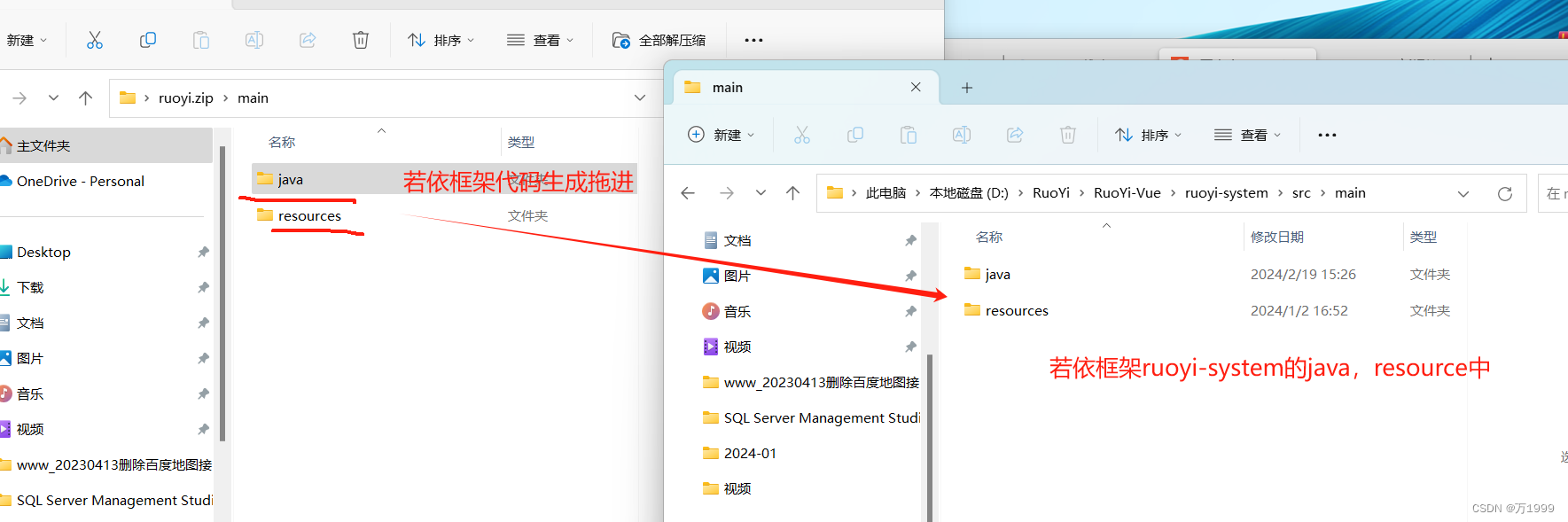The width and height of the screenshot is (1568, 522).
Task: Click ruoyi.zip breadcrumb segment
Action: pyautogui.click(x=186, y=98)
